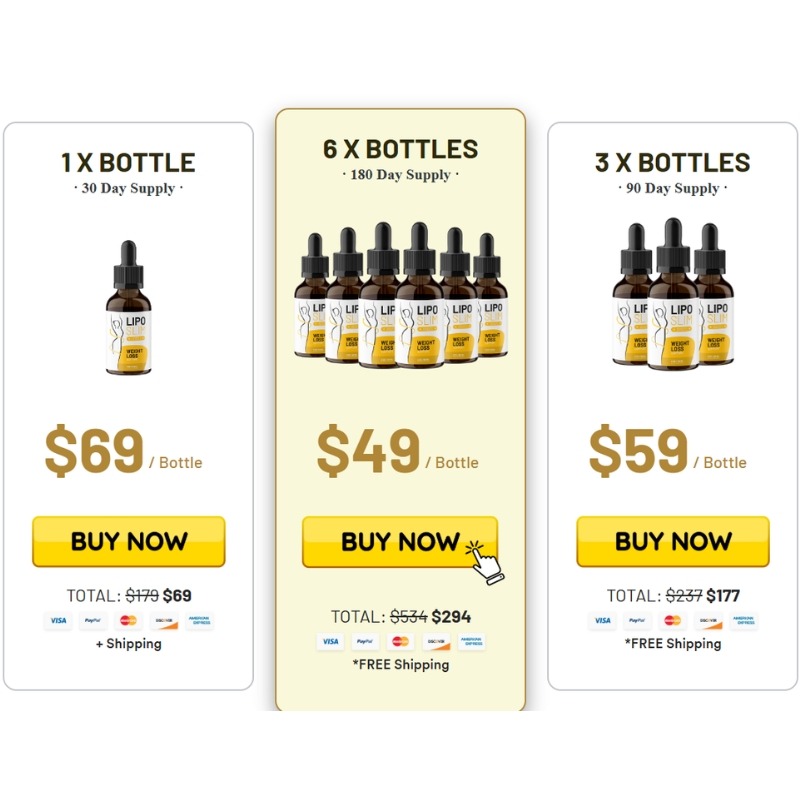Click American Express icon in 6 bottles card
This screenshot has width=800, height=800.
[472, 642]
